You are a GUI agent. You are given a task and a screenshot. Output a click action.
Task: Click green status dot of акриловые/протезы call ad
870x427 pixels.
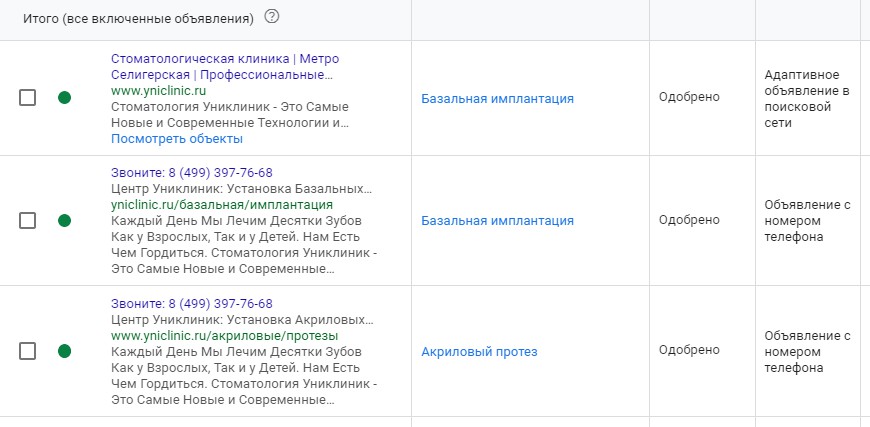click(x=64, y=351)
